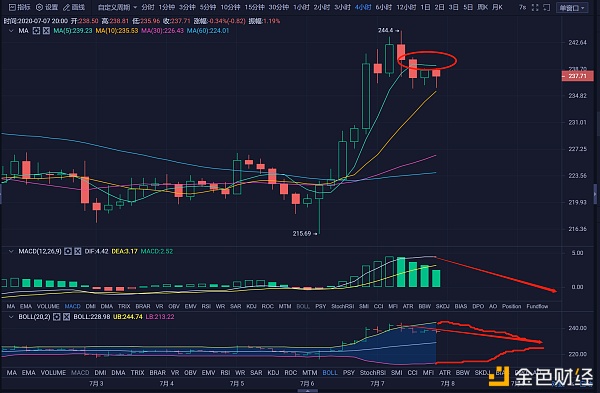This screenshot has height=393, width=600.
Task: Click the bottom-center panel expand arrow
Action: 307,391
